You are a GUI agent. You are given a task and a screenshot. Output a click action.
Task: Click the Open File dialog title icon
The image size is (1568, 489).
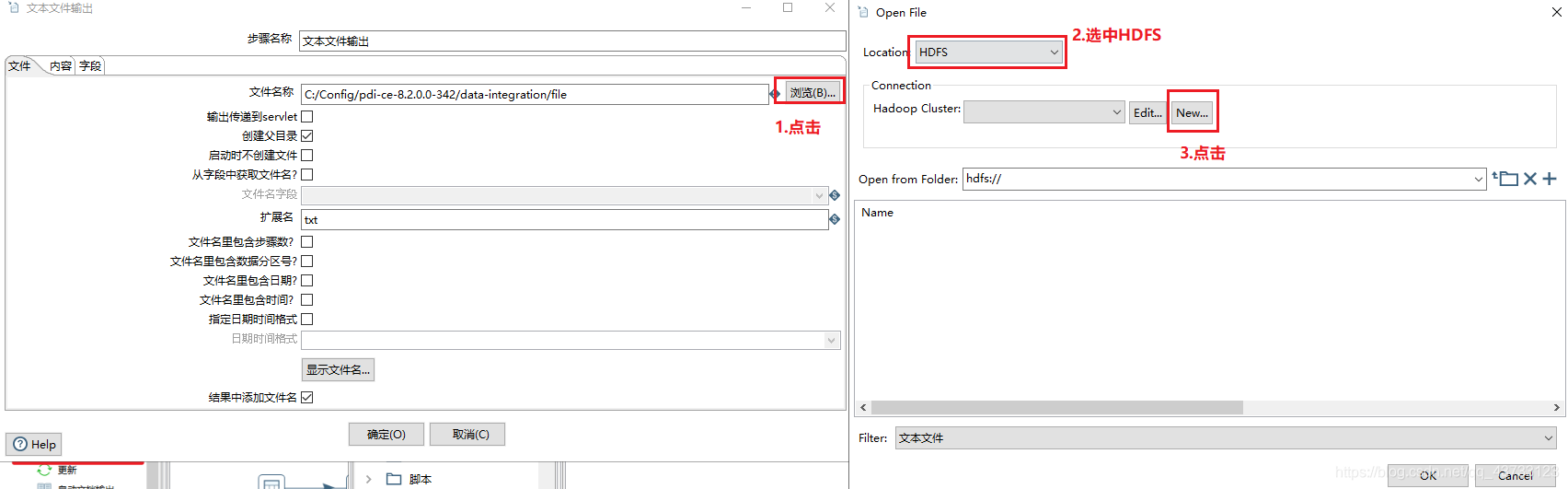[863, 12]
